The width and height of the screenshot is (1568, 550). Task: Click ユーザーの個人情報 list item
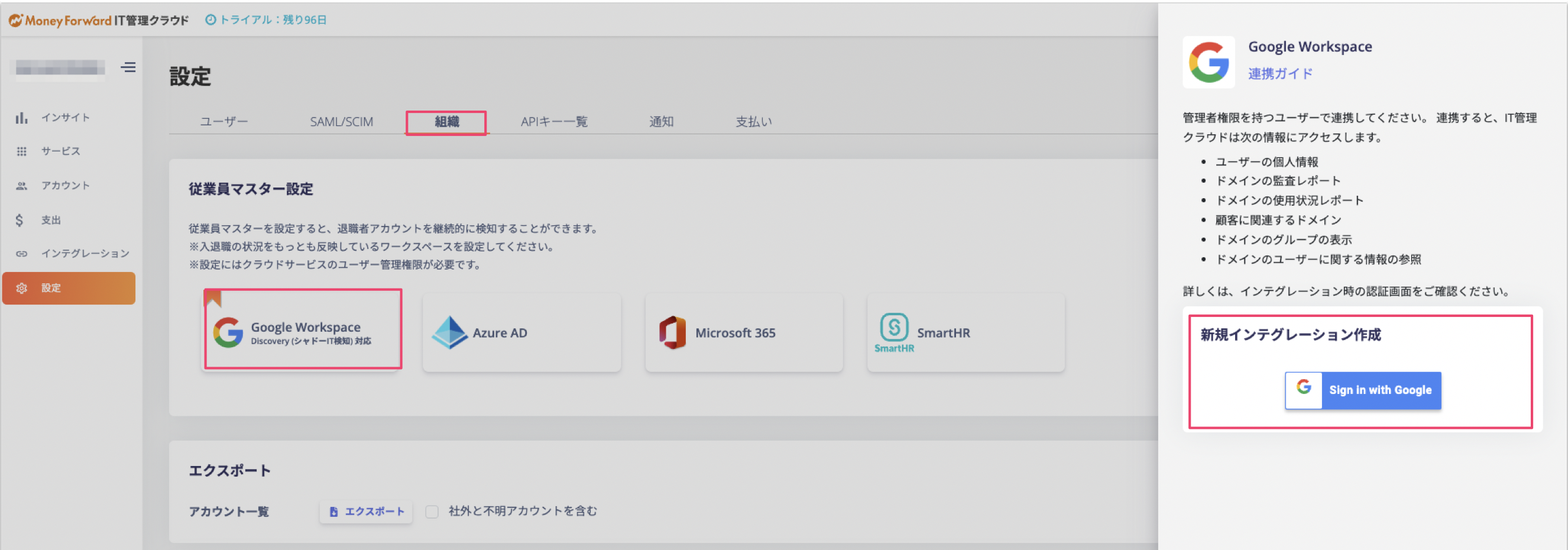[x=1266, y=162]
